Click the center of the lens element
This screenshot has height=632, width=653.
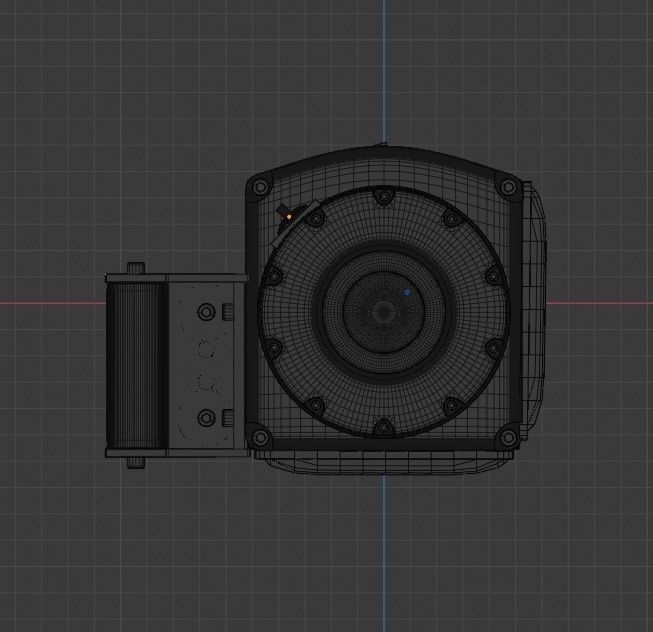coord(384,311)
